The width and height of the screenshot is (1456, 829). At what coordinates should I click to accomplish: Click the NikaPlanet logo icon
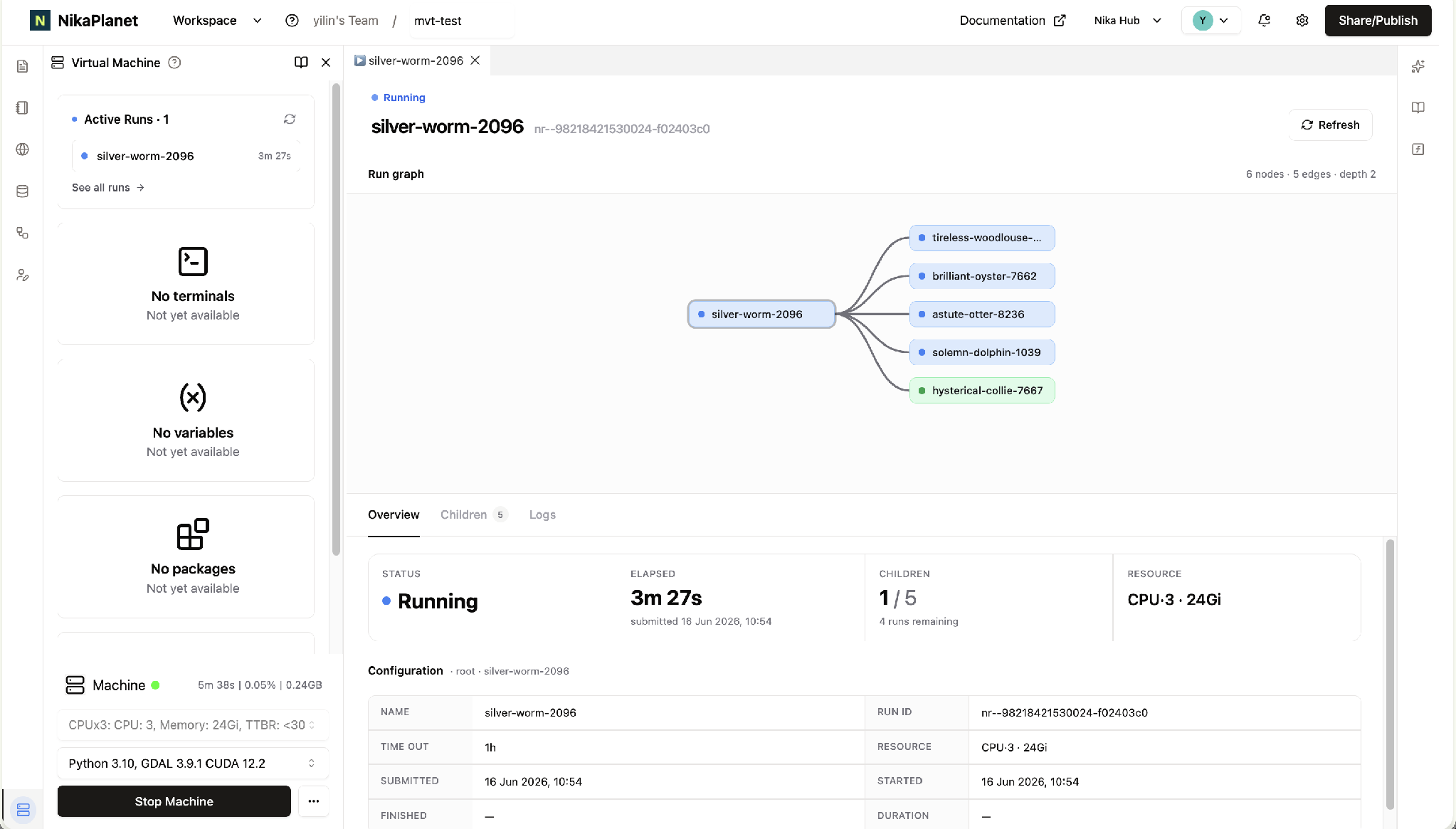click(40, 21)
